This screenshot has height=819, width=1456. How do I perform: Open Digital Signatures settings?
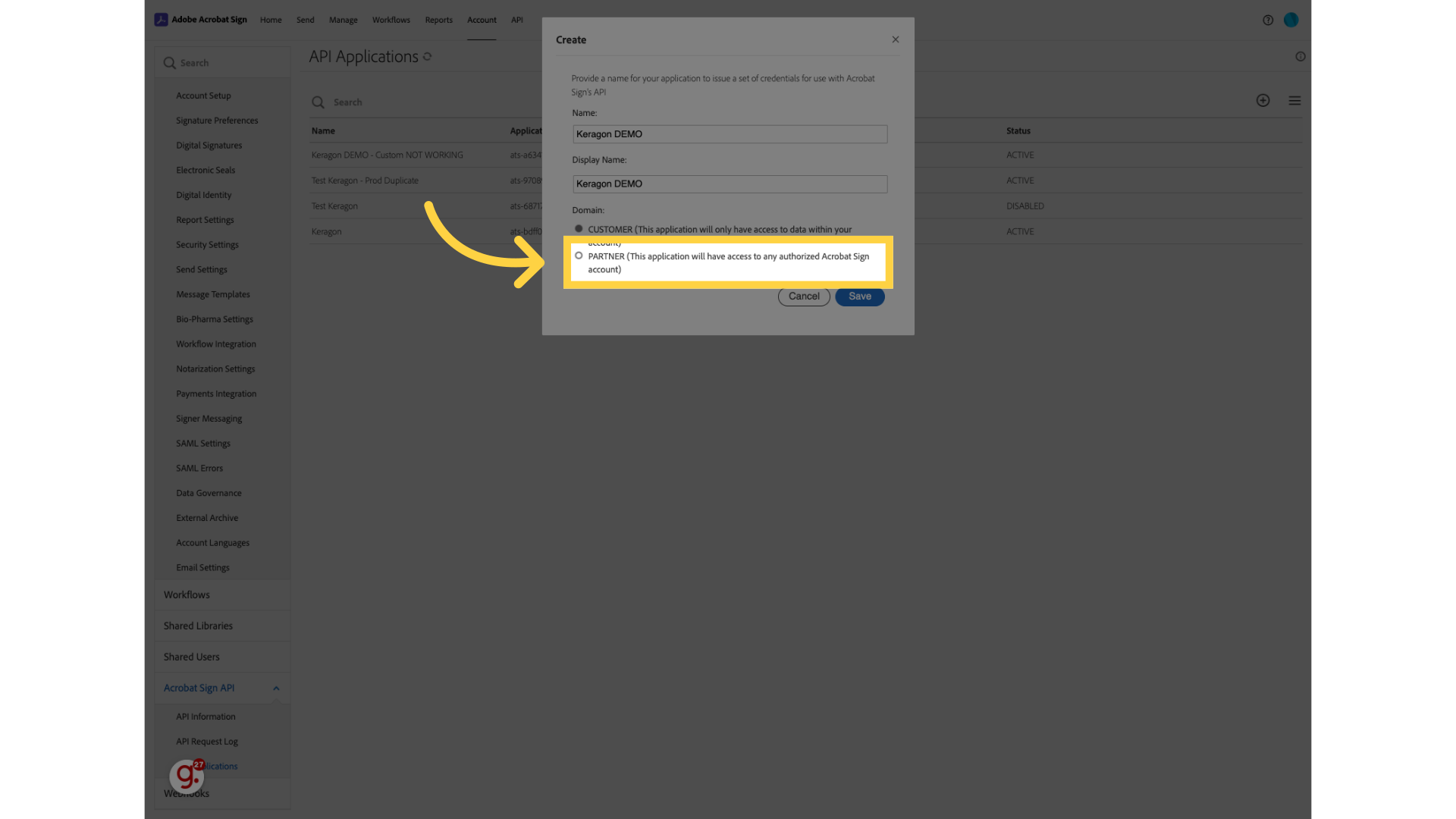209,146
